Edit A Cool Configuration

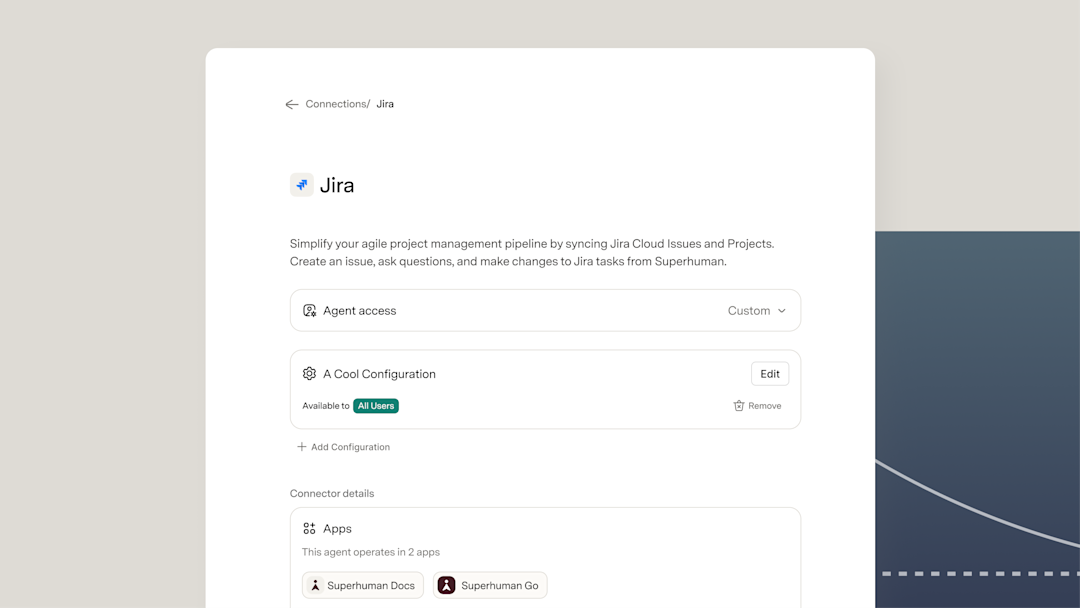(x=770, y=374)
